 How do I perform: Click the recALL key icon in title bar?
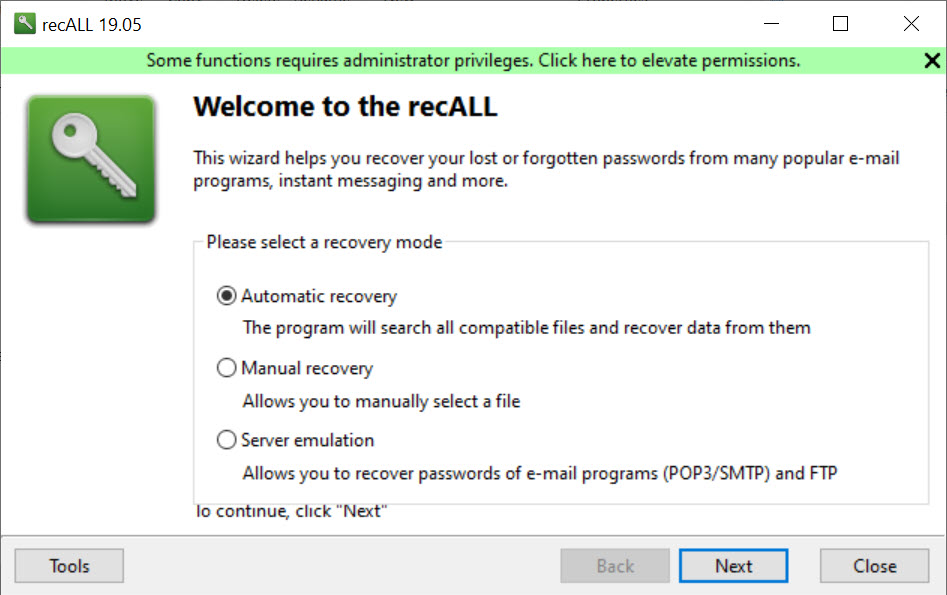(x=25, y=24)
